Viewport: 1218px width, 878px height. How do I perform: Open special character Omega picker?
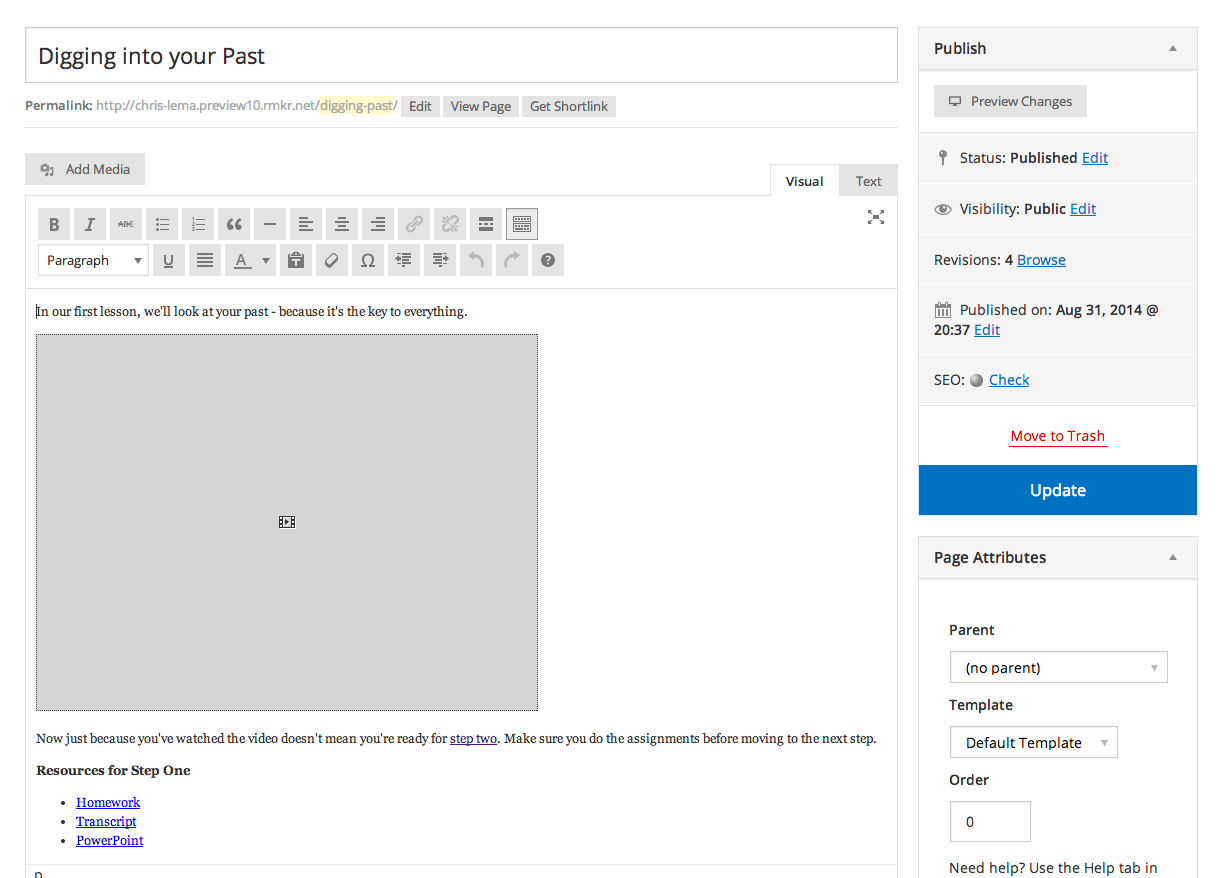click(368, 261)
